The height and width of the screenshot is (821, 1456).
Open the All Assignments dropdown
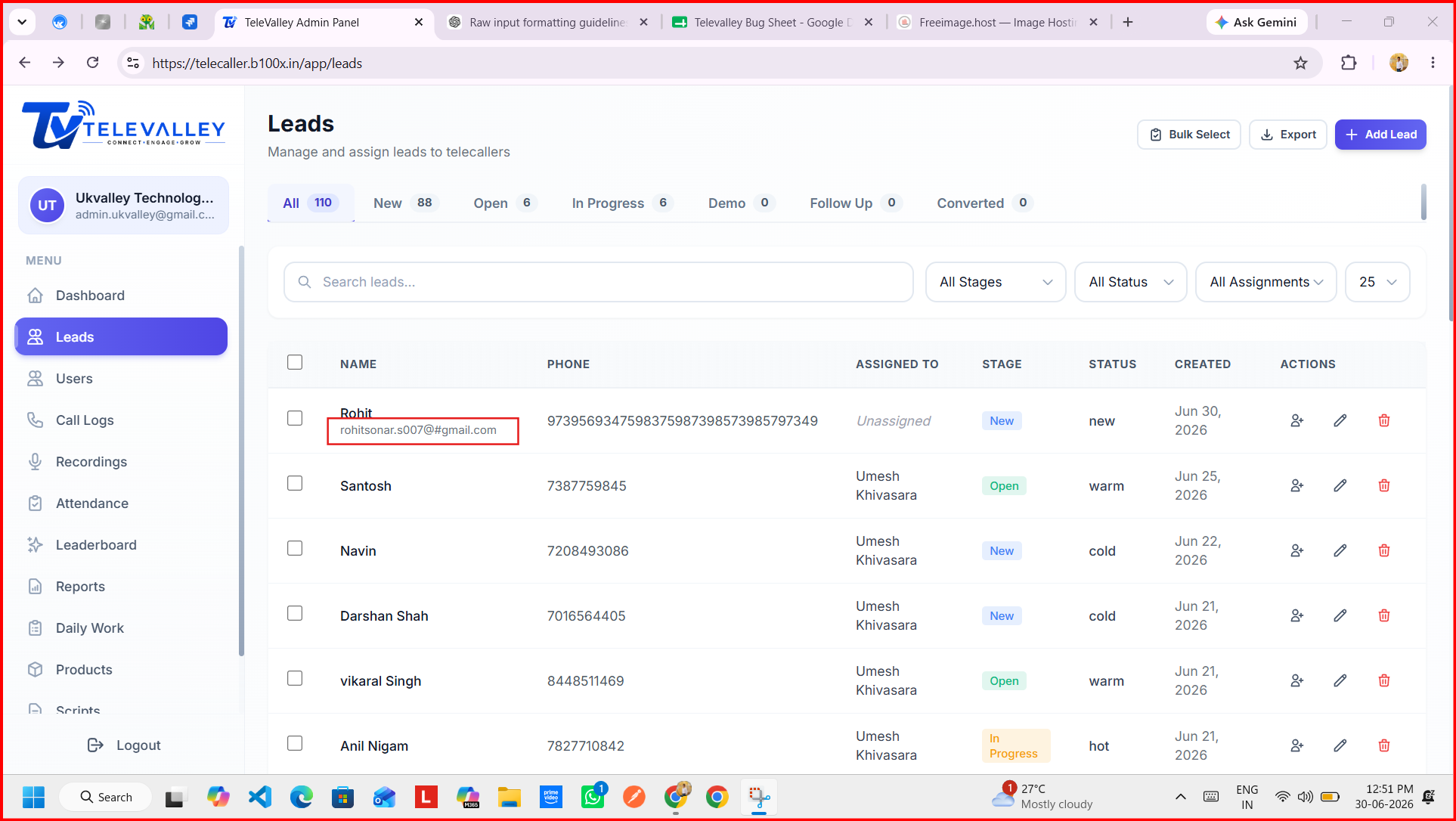pos(1265,282)
